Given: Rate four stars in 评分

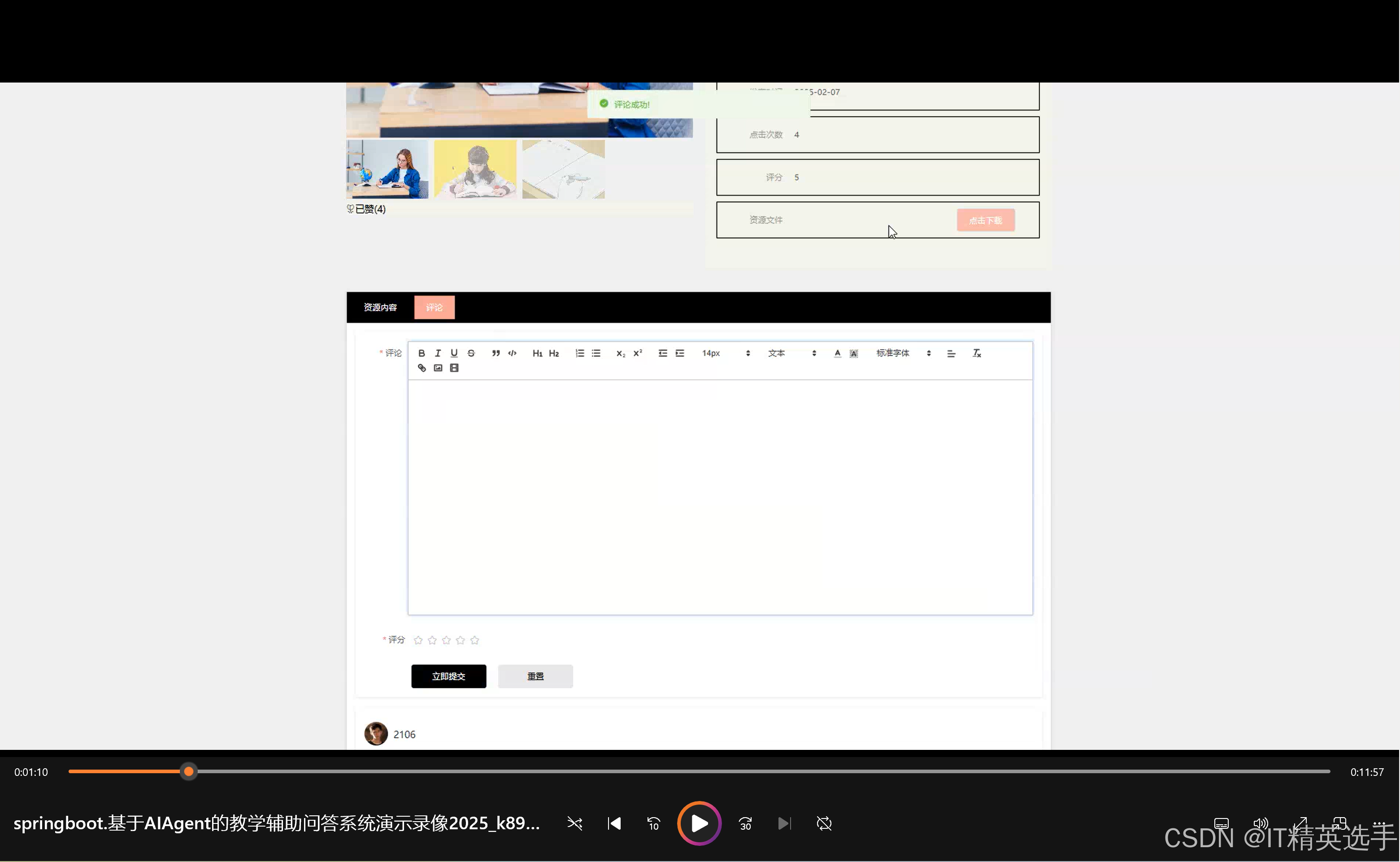Looking at the screenshot, I should [461, 640].
